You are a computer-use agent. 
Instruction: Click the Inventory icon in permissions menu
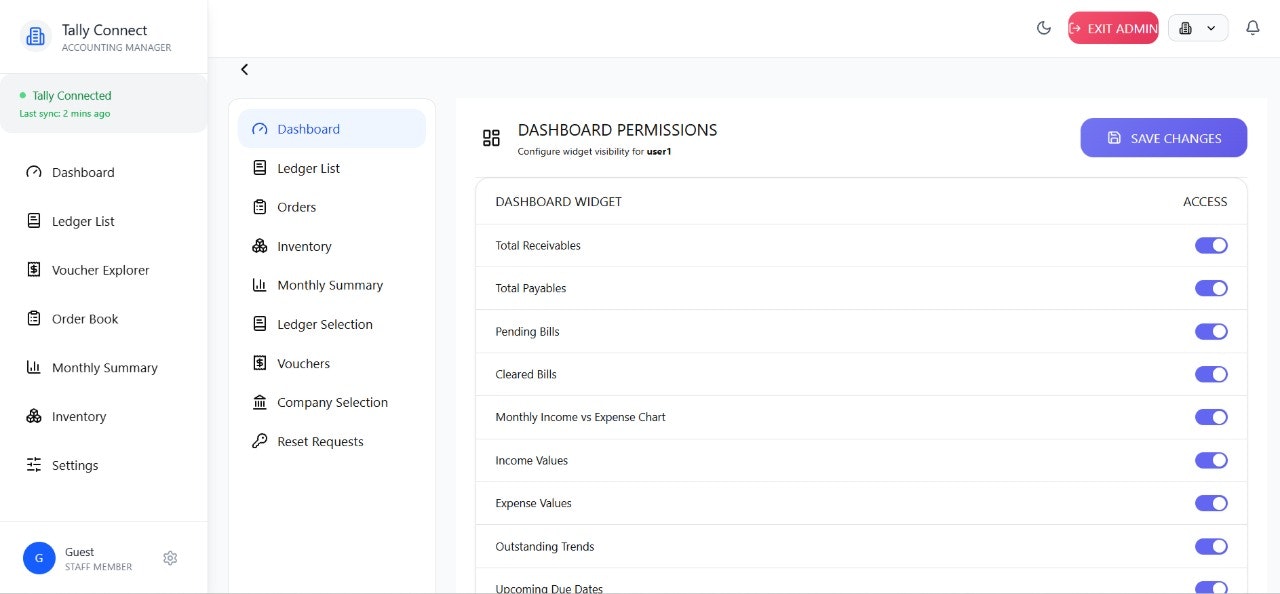click(x=260, y=246)
